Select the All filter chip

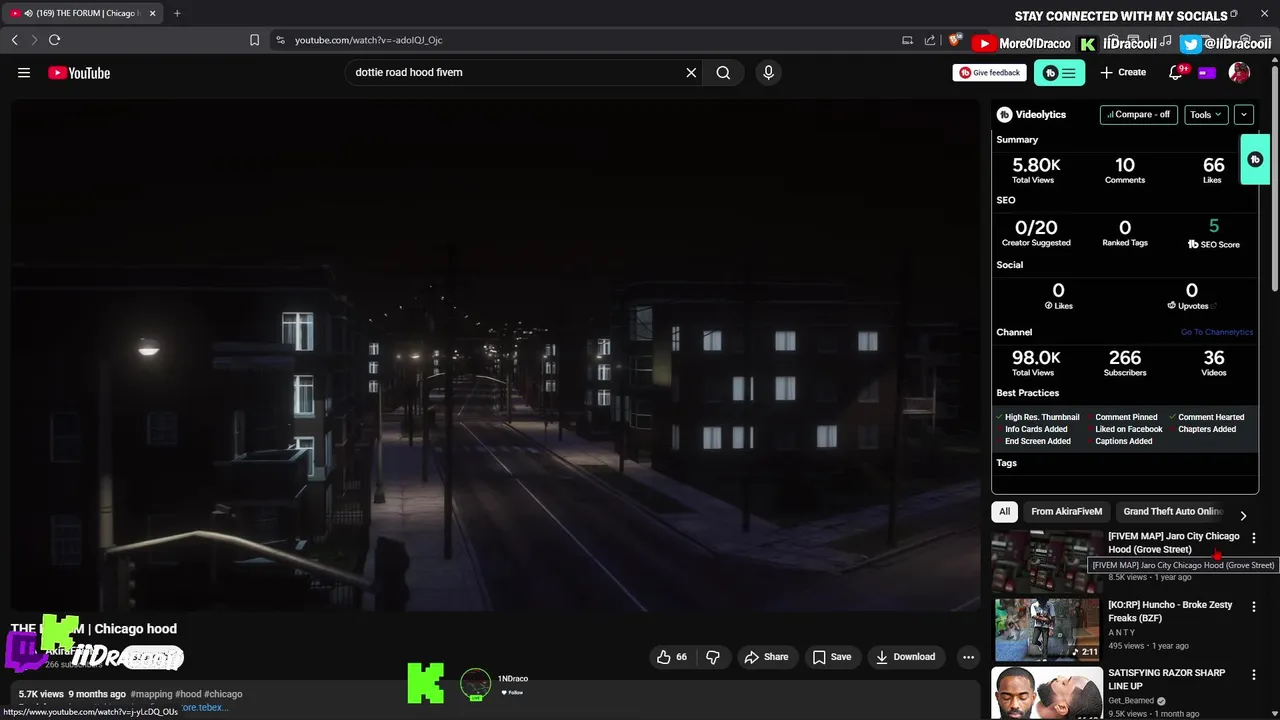pos(1004,511)
